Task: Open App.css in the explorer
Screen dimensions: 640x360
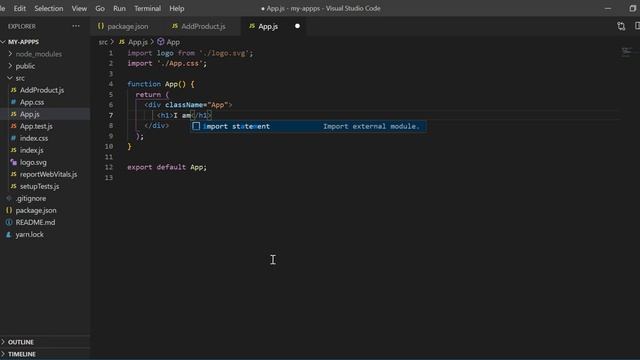Action: click(x=32, y=102)
